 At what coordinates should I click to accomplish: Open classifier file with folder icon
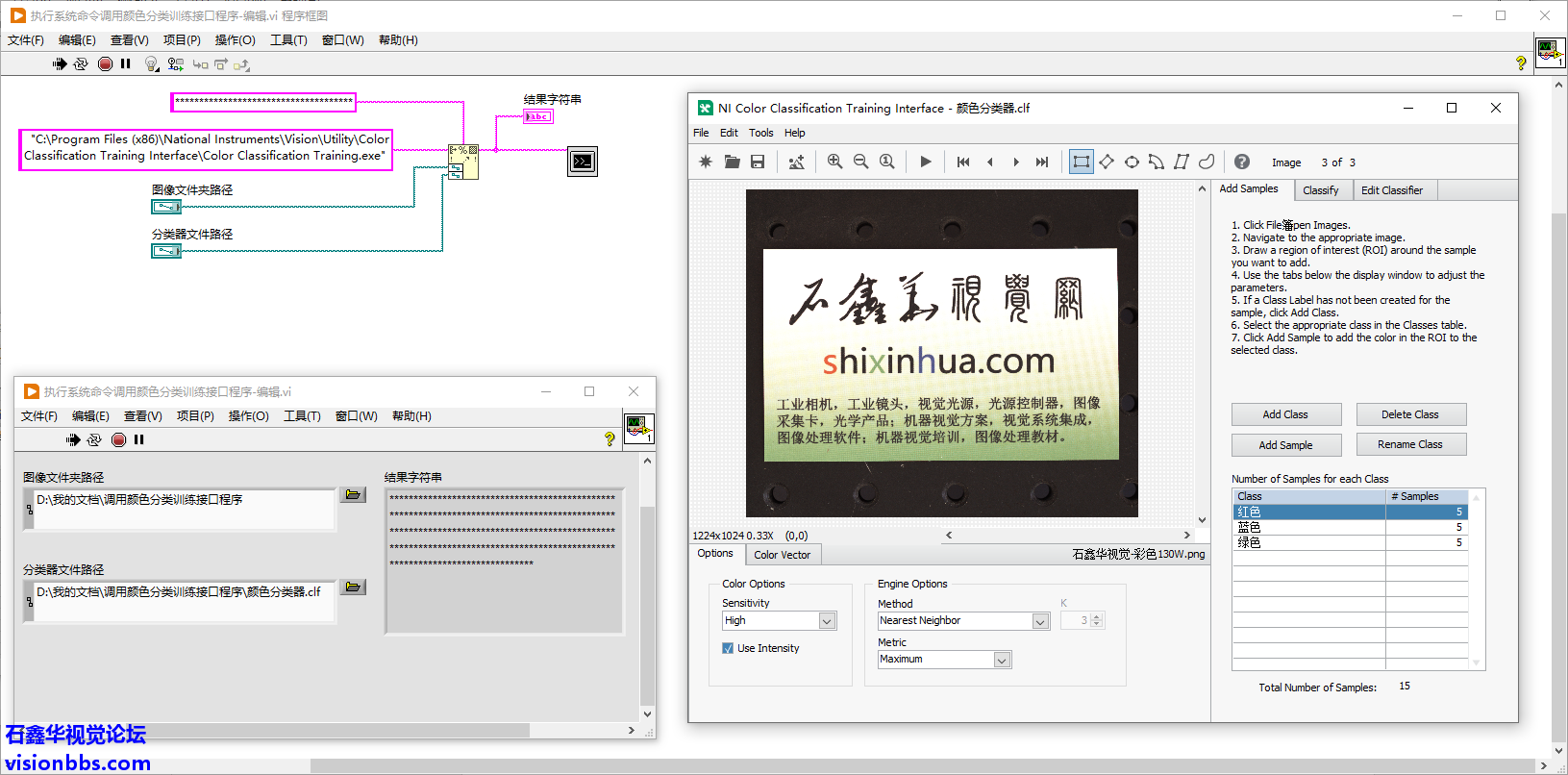tap(733, 162)
